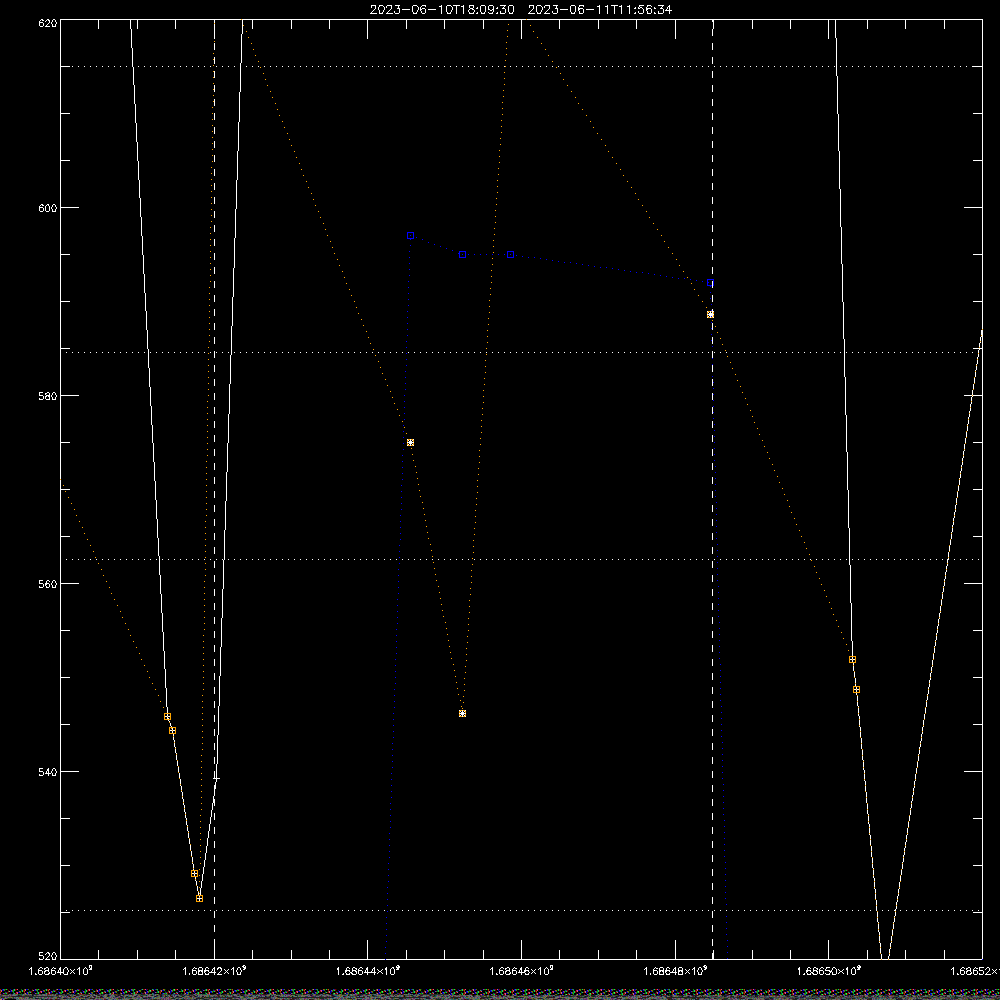Screen dimensions: 1000x1000
Task: Select the filled orange marker at bottom of central V
Action: tap(462, 714)
